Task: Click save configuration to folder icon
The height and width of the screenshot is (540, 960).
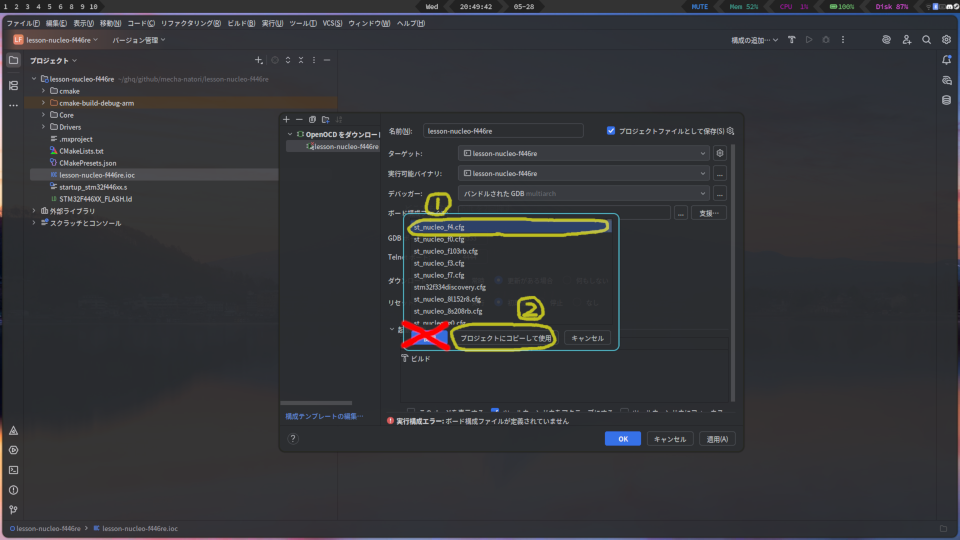Action: pos(326,119)
